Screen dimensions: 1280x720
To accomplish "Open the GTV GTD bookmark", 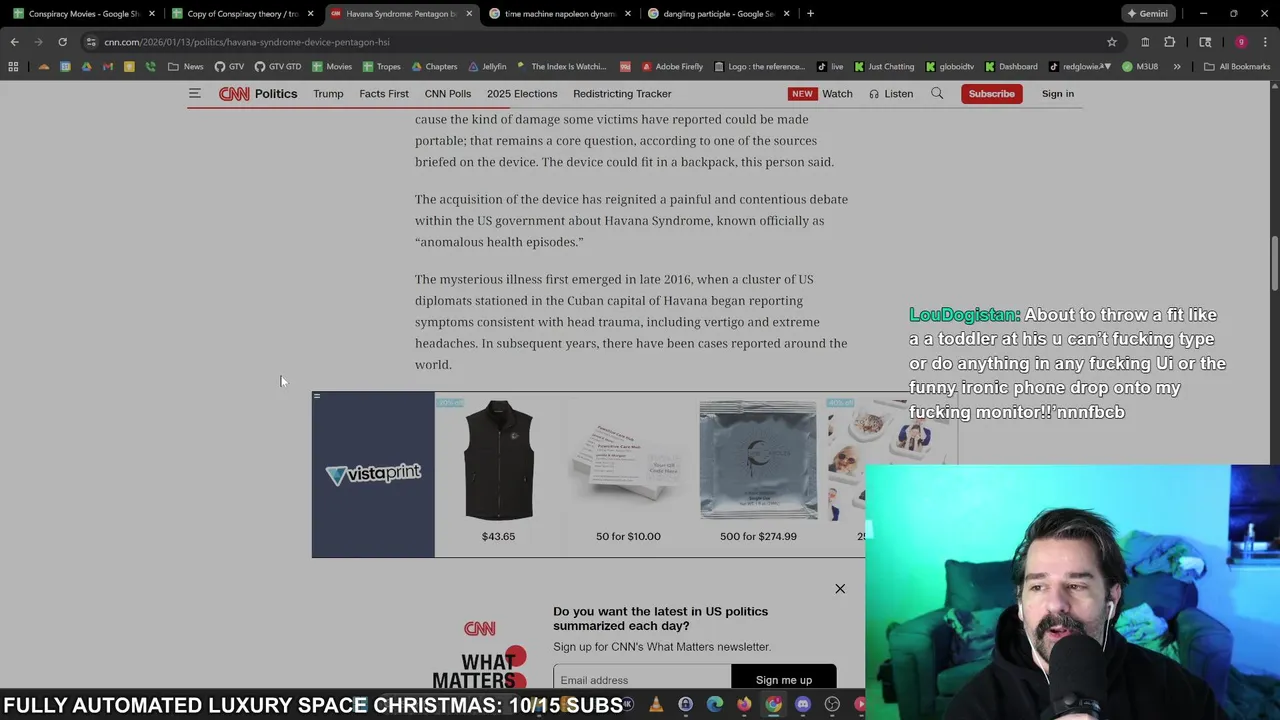I will coord(278,67).
